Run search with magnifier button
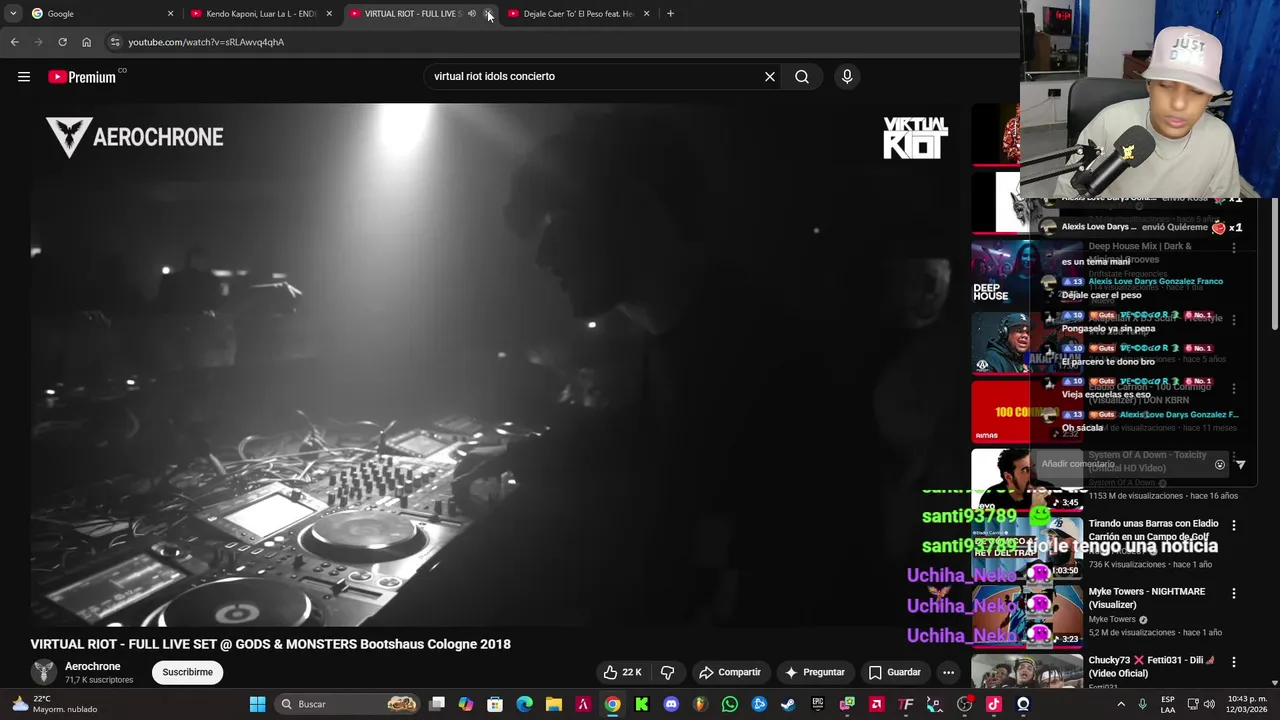The width and height of the screenshot is (1280, 720). tap(802, 77)
